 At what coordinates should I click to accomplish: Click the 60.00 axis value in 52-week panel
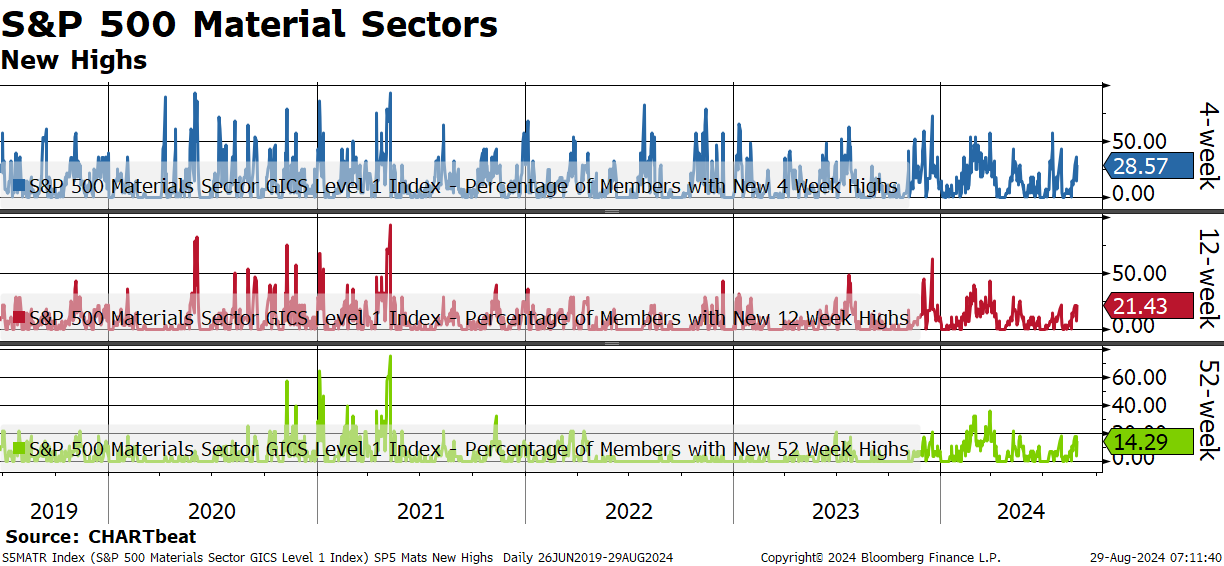(x=1139, y=377)
